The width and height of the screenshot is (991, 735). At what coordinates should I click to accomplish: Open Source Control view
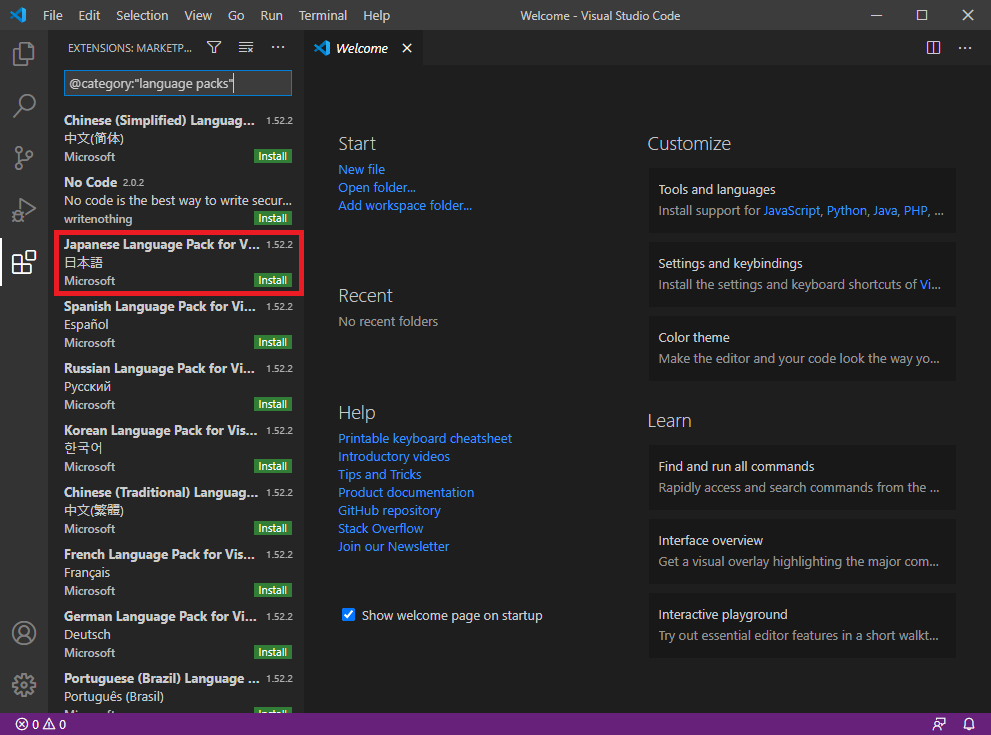[x=23, y=157]
